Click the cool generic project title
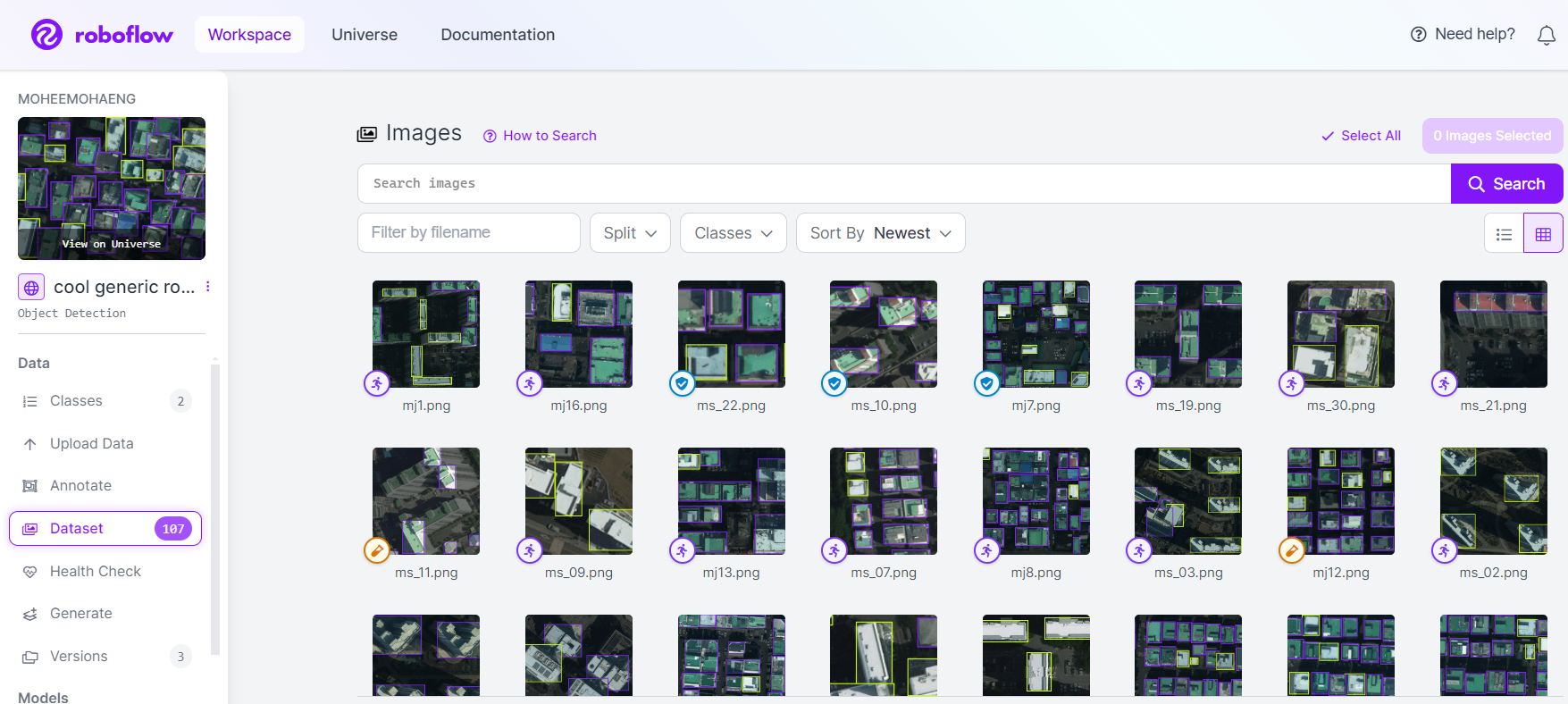 [124, 287]
